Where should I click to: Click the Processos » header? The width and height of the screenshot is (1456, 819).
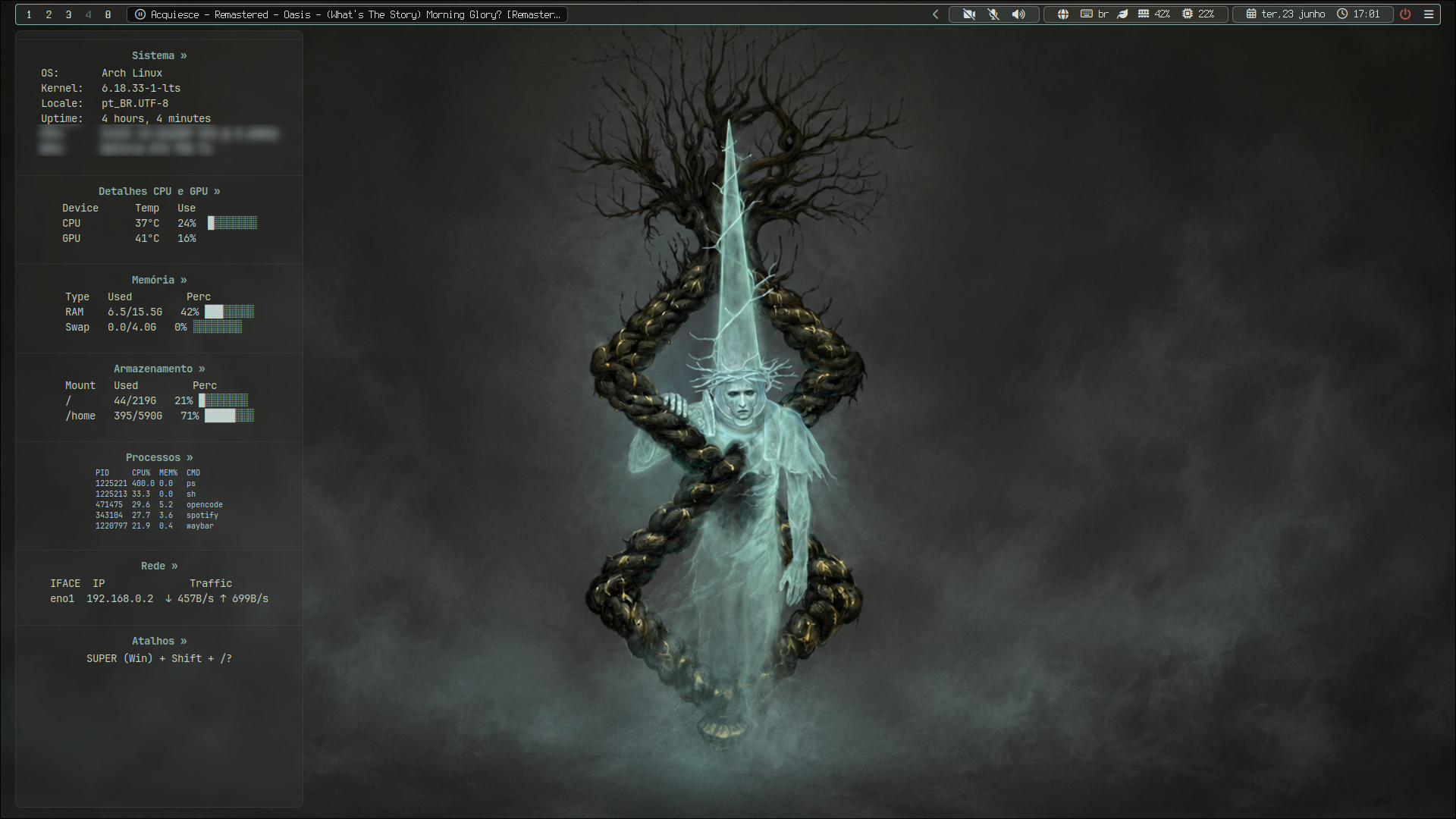point(159,457)
